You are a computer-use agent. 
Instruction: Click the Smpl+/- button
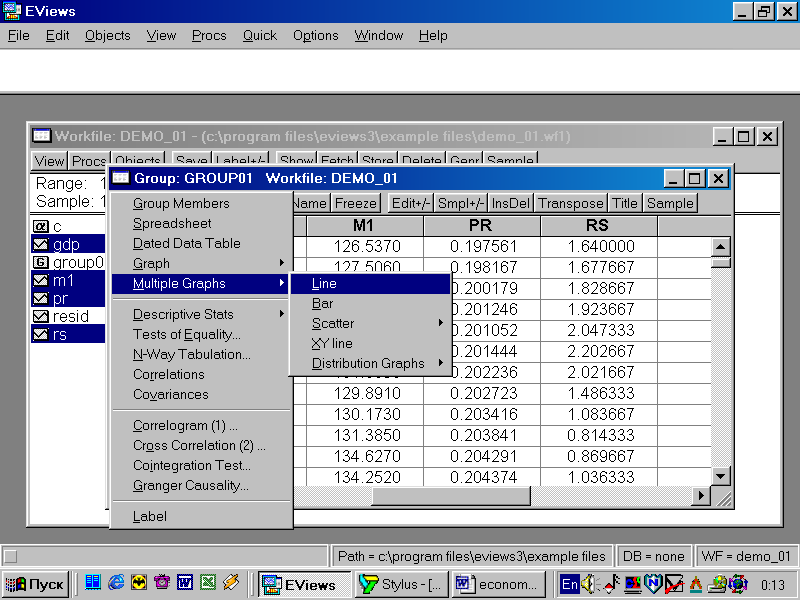[x=461, y=203]
